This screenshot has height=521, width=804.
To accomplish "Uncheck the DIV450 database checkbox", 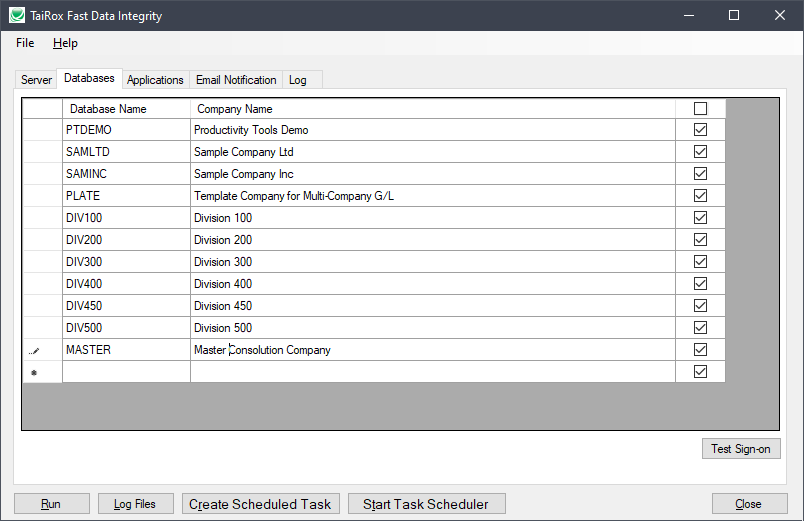I will tap(700, 306).
